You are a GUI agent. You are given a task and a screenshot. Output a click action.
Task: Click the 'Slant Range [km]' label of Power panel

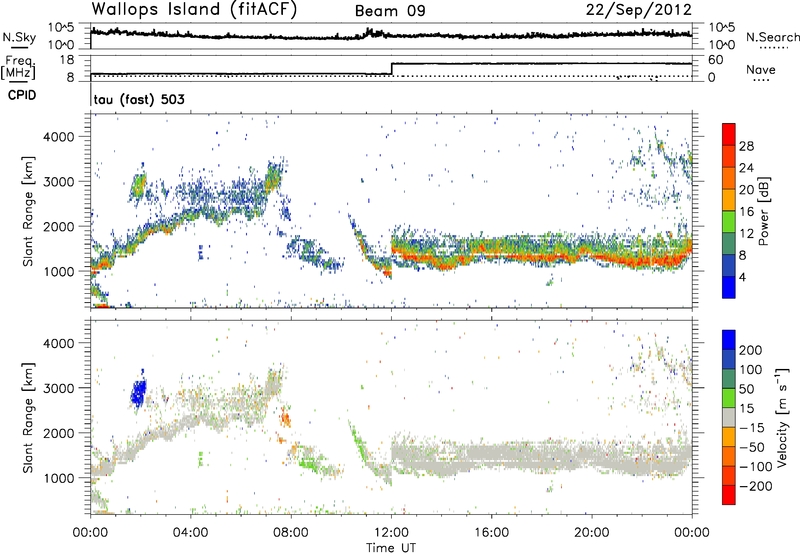tap(28, 211)
